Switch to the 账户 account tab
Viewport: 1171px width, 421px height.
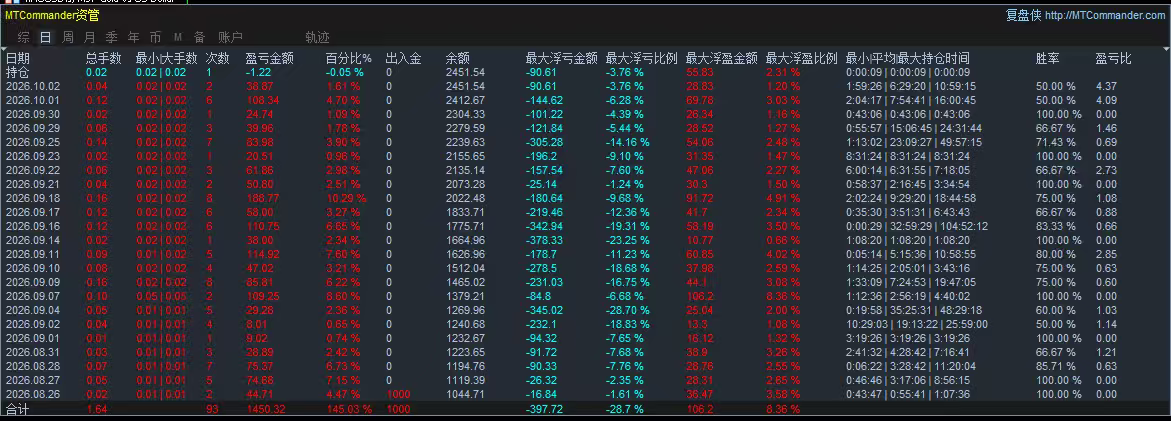[231, 37]
